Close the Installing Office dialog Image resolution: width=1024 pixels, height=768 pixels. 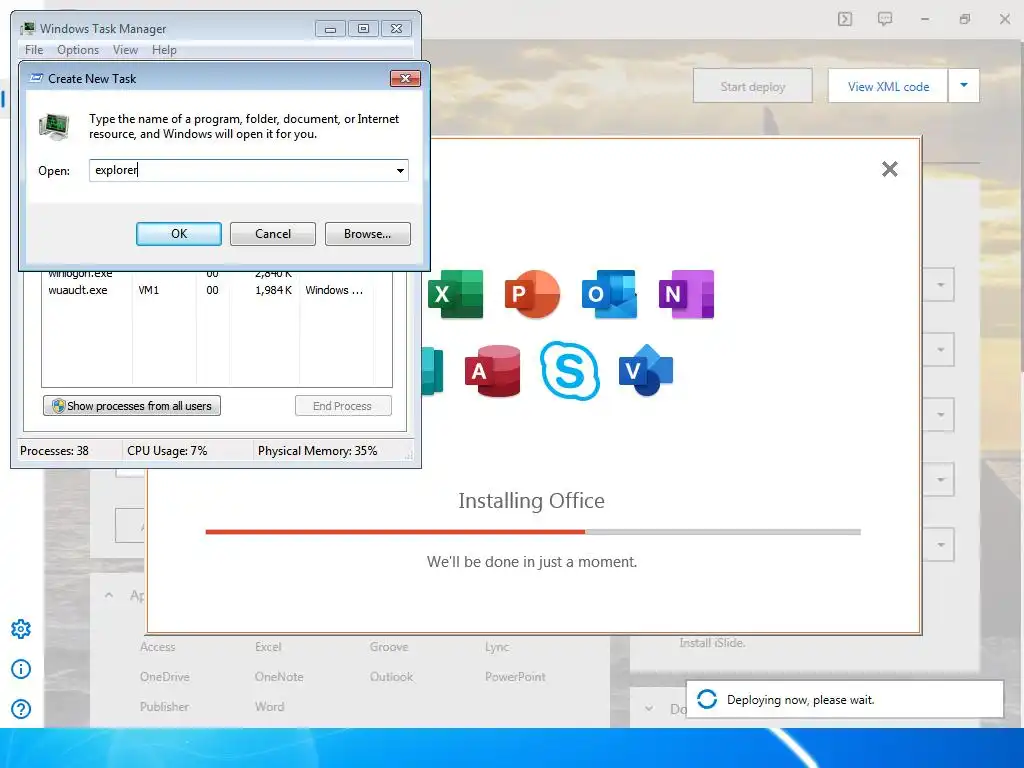[889, 169]
